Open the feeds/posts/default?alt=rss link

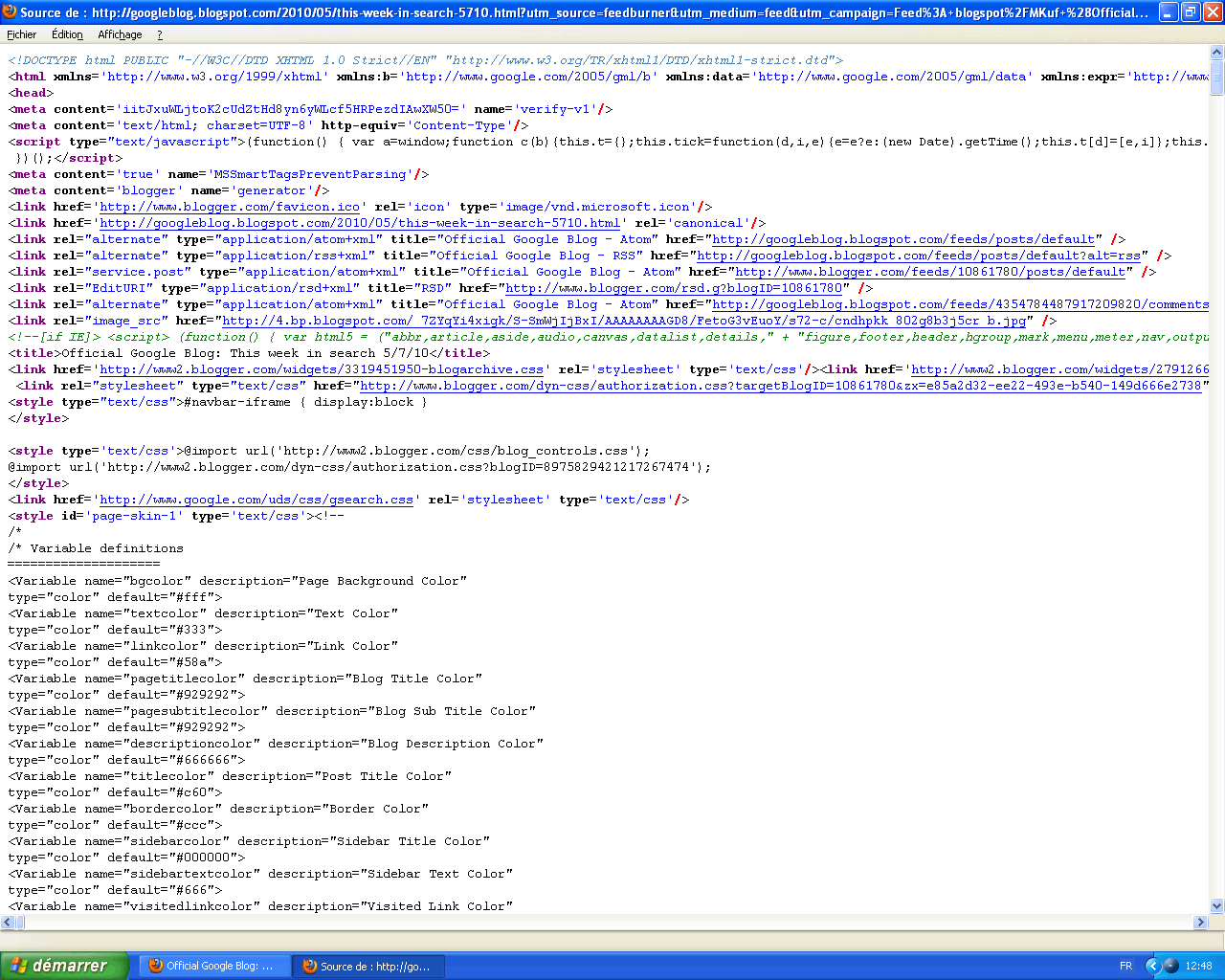[x=919, y=256]
